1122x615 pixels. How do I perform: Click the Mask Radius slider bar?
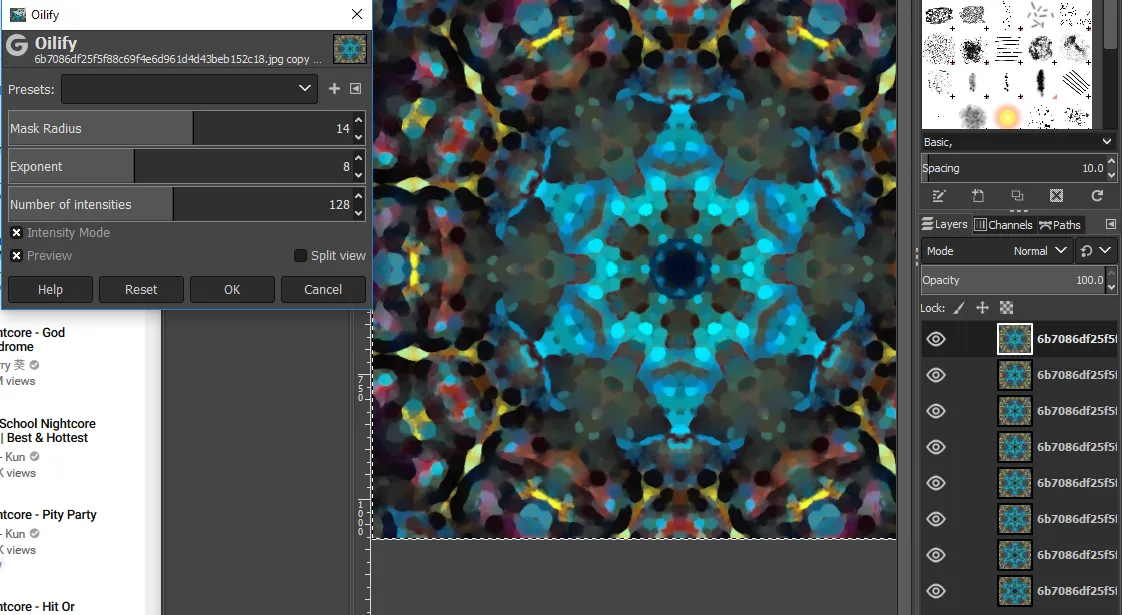[x=180, y=128]
